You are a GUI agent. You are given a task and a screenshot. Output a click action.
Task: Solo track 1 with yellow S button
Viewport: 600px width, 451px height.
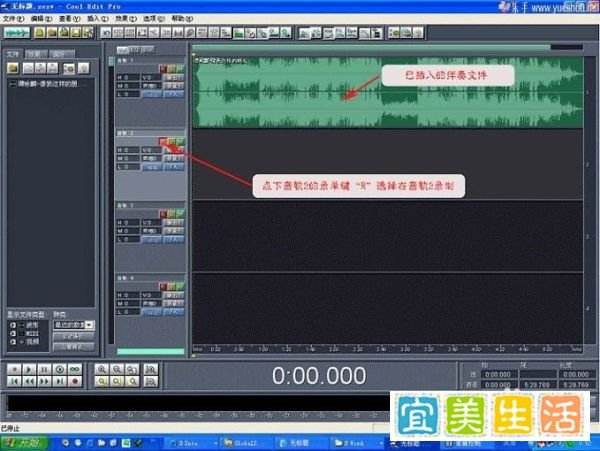171,69
